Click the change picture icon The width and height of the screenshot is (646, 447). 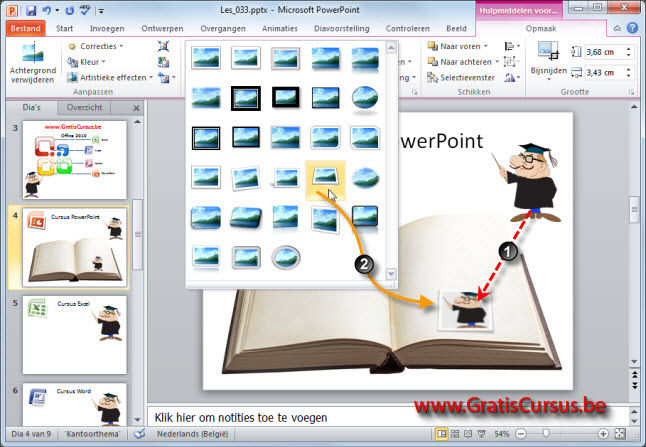click(x=164, y=62)
